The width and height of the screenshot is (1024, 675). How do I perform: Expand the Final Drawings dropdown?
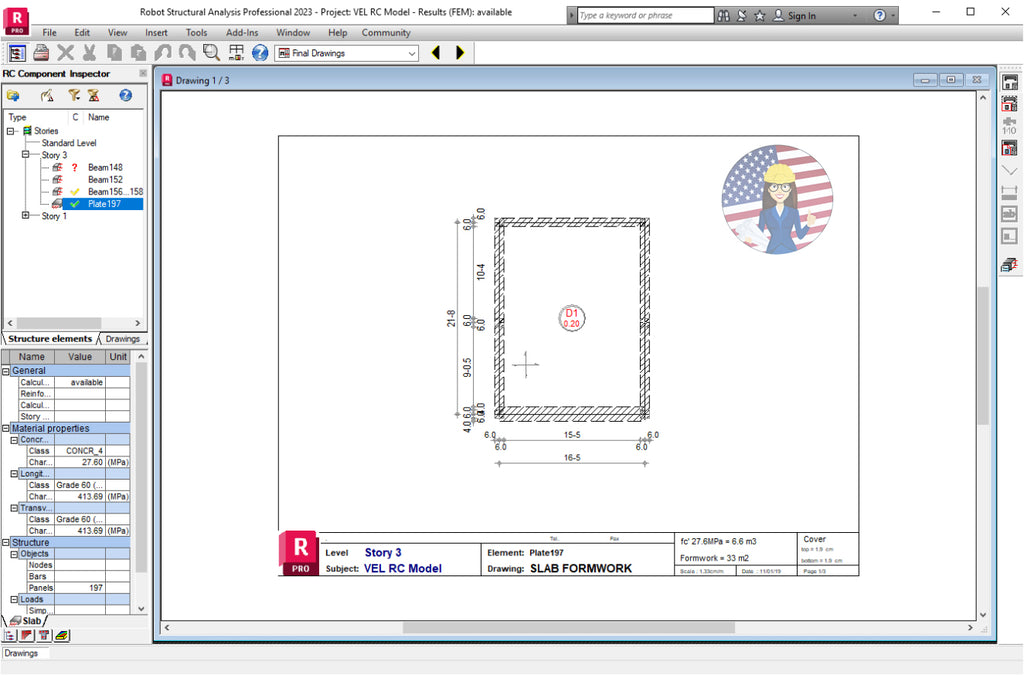414,52
